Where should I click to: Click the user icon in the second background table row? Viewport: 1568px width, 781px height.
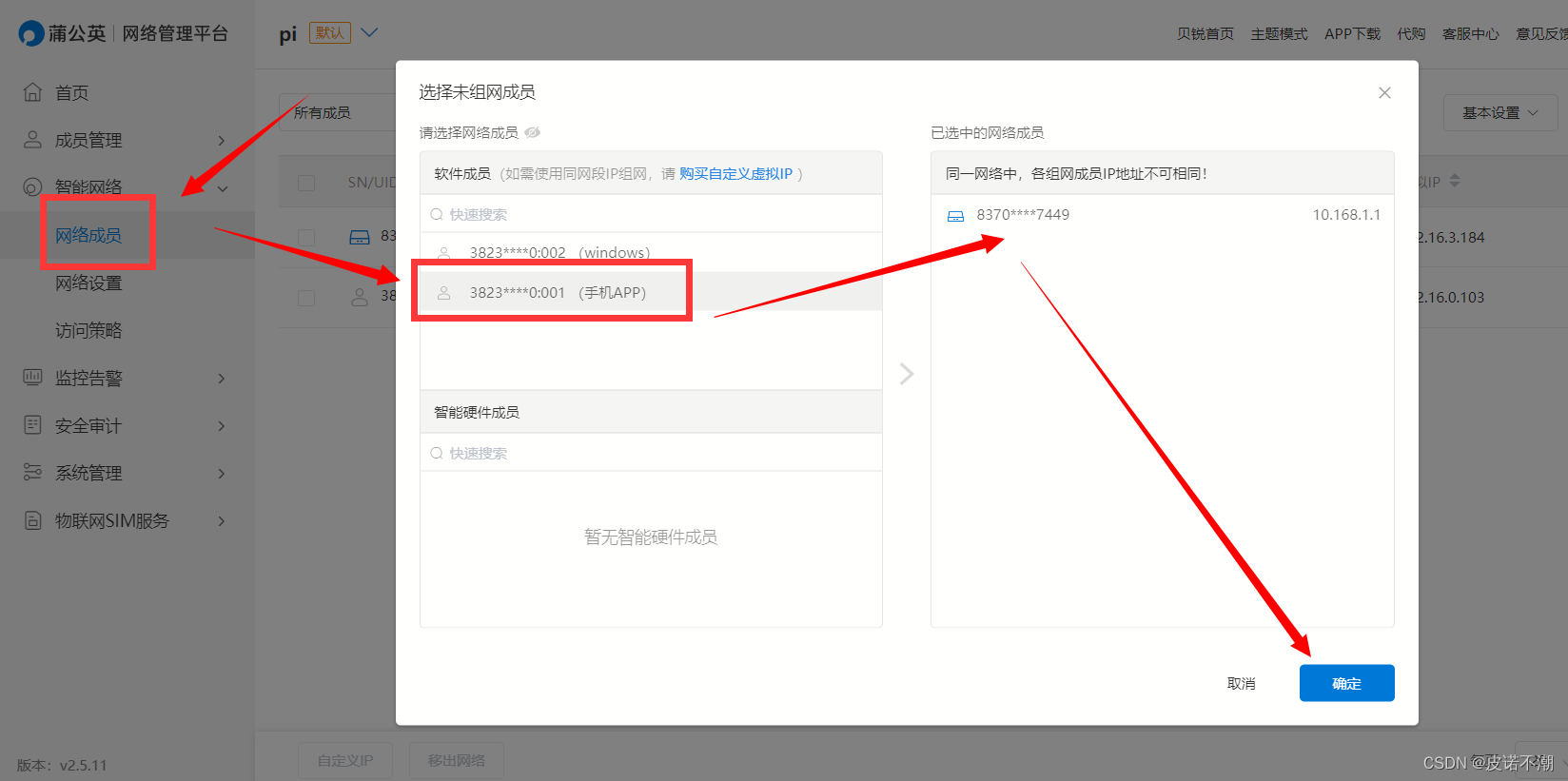360,297
